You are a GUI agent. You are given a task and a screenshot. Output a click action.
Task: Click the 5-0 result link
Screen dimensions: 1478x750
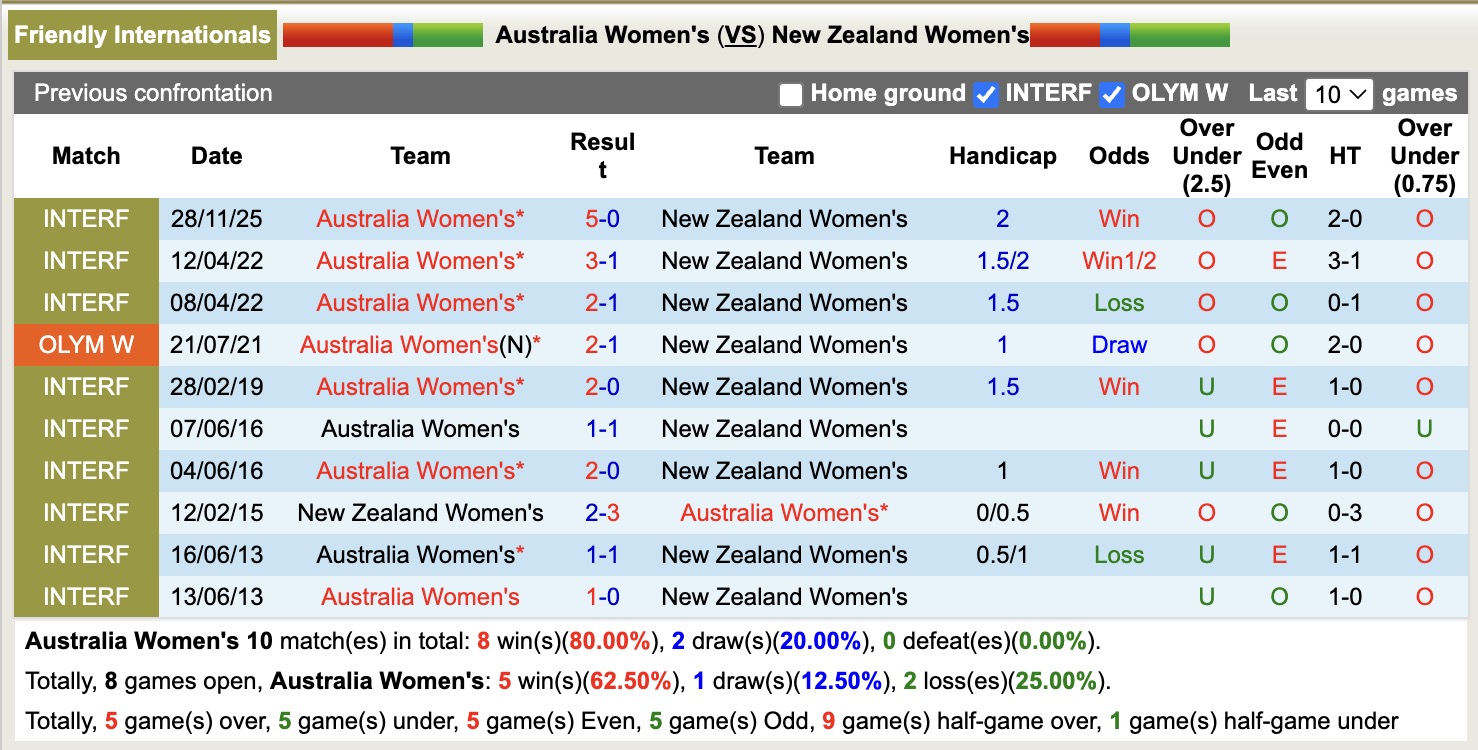click(602, 218)
